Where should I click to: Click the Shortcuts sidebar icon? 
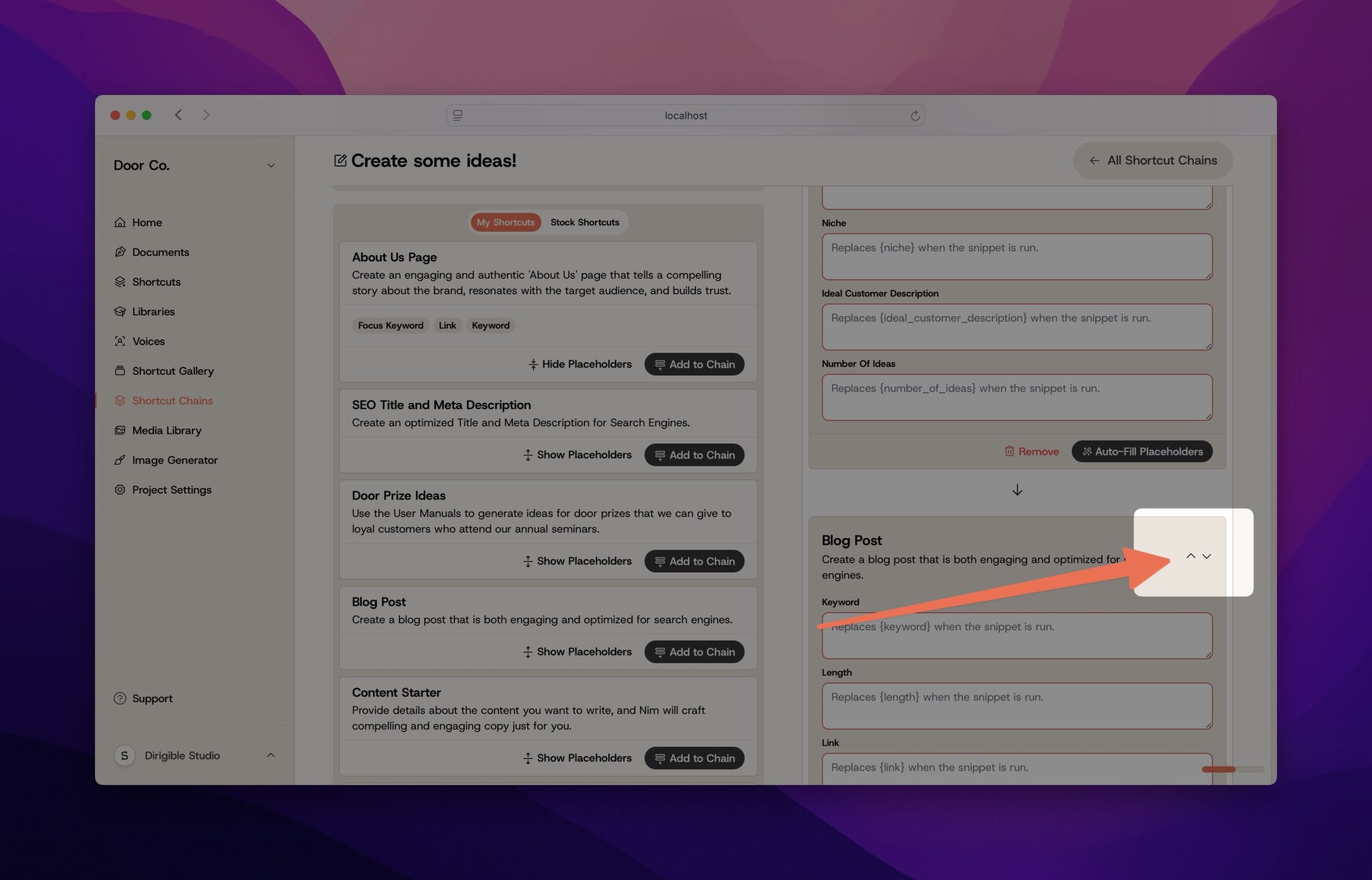coord(120,282)
